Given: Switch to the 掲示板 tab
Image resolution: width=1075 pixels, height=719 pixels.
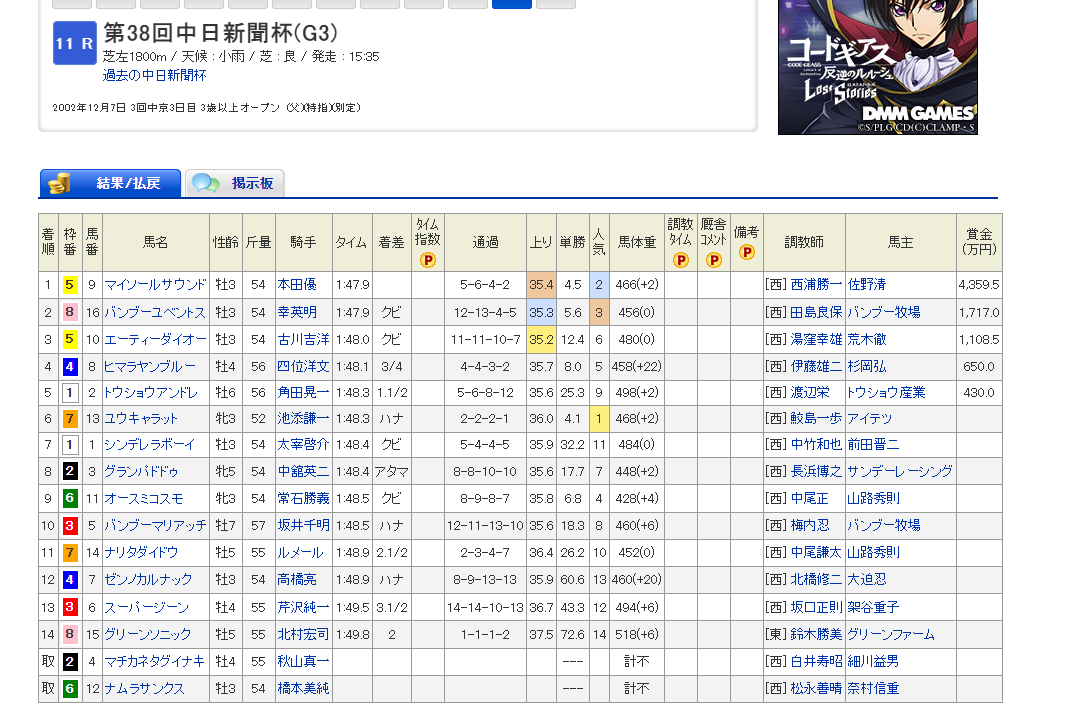Looking at the screenshot, I should pos(235,183).
